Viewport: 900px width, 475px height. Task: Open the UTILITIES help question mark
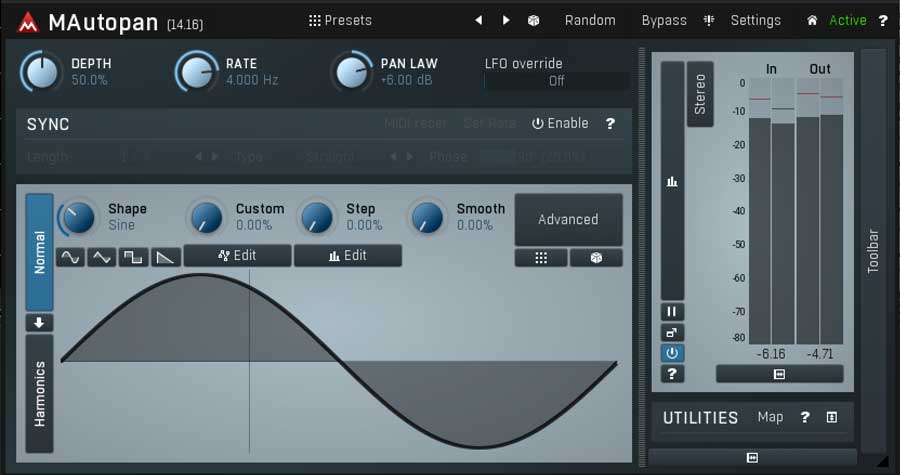[805, 417]
